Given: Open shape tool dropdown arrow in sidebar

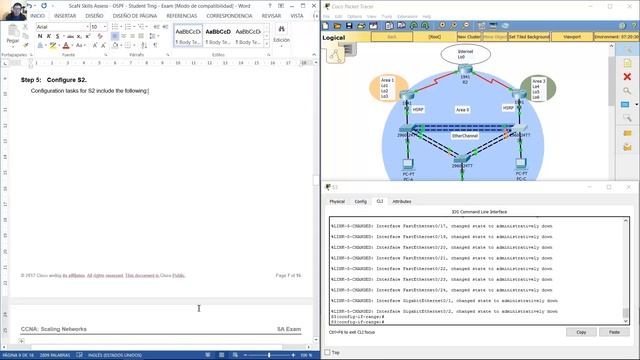Looking at the screenshot, I should click(x=636, y=105).
